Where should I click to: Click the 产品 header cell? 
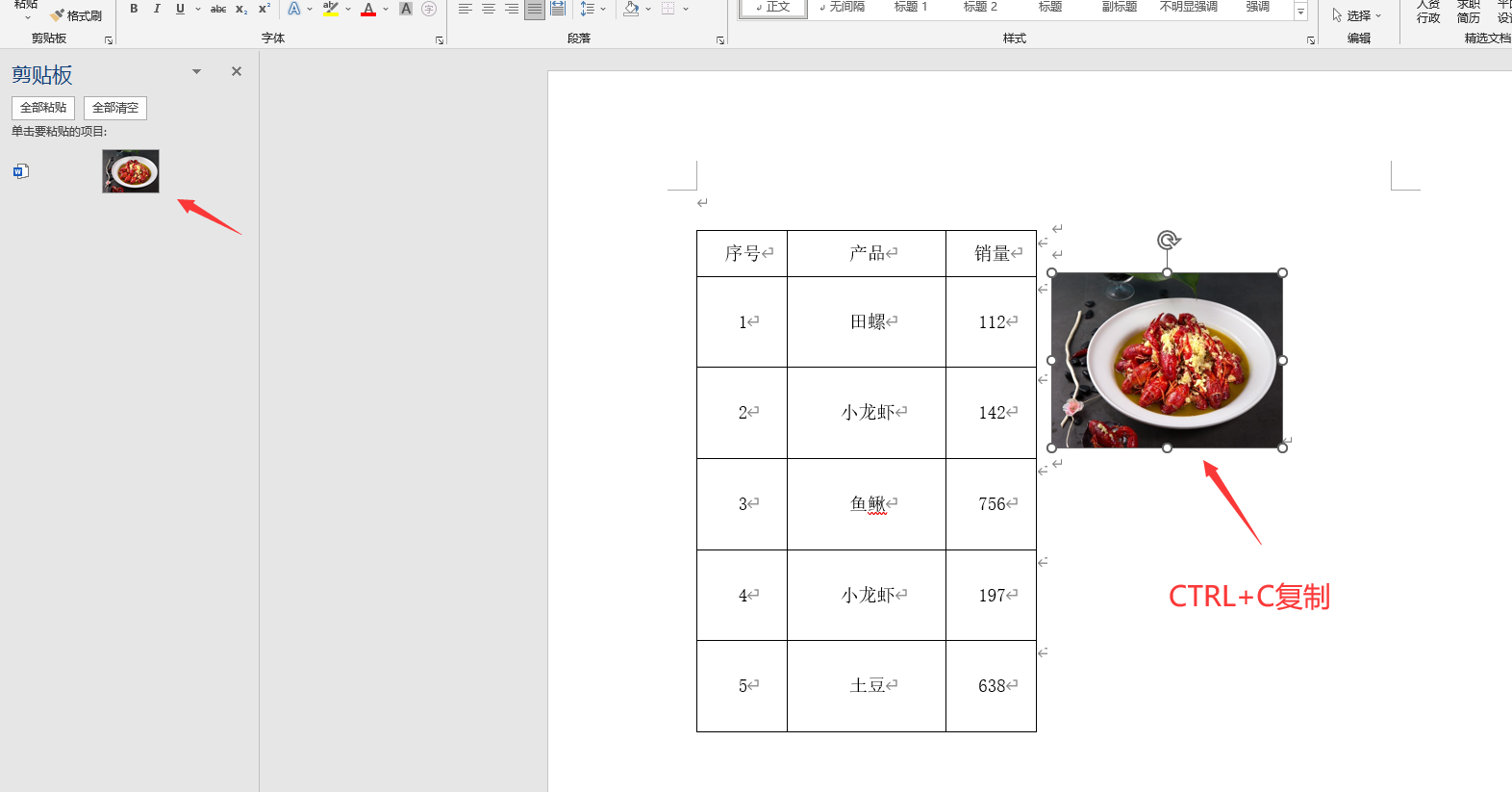(867, 254)
